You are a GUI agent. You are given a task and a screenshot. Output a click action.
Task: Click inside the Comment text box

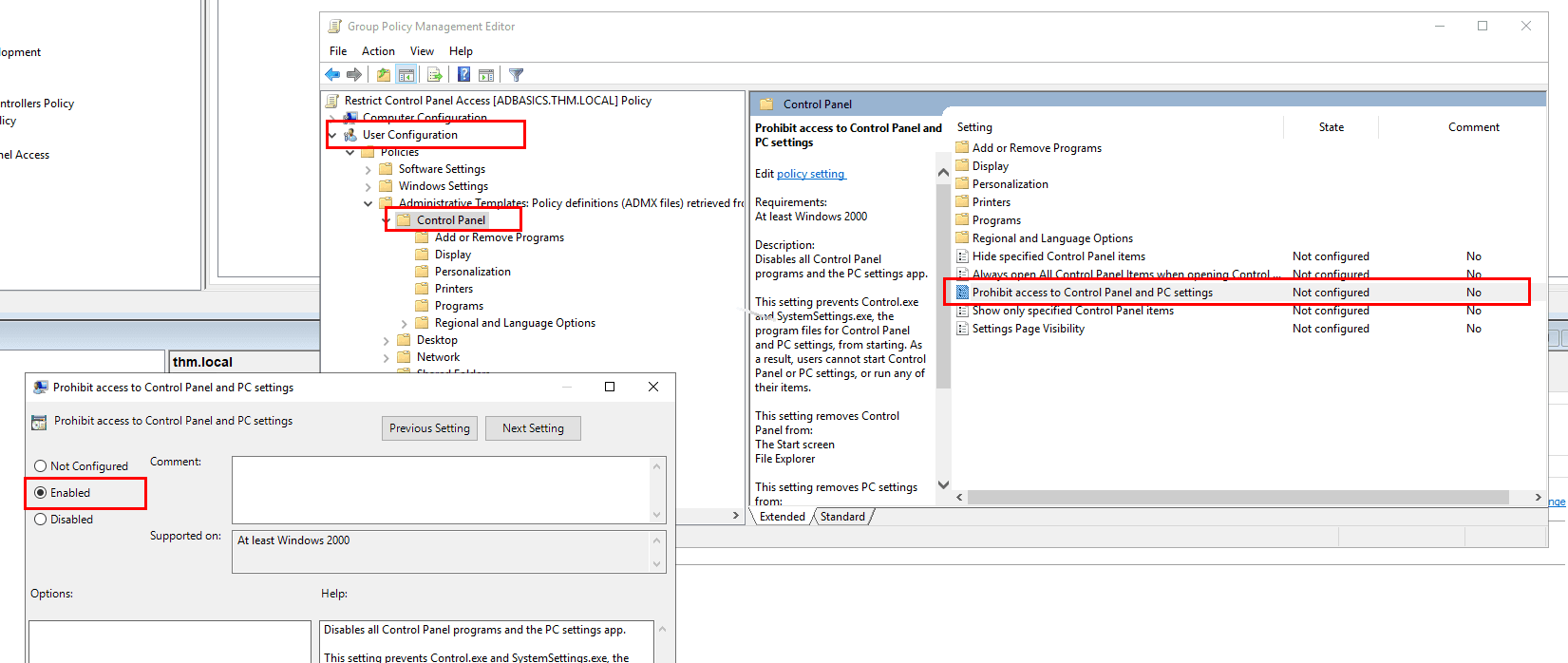[x=442, y=489]
